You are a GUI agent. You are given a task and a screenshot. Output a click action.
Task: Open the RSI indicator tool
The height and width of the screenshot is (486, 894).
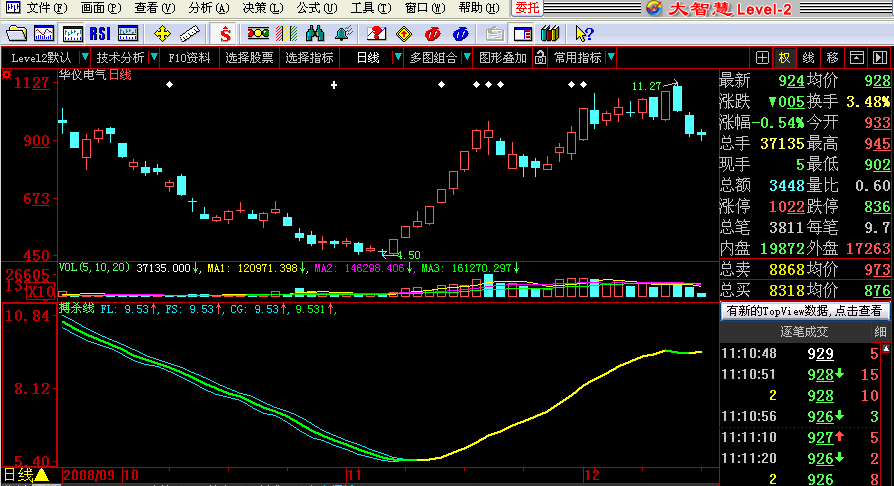[100, 34]
